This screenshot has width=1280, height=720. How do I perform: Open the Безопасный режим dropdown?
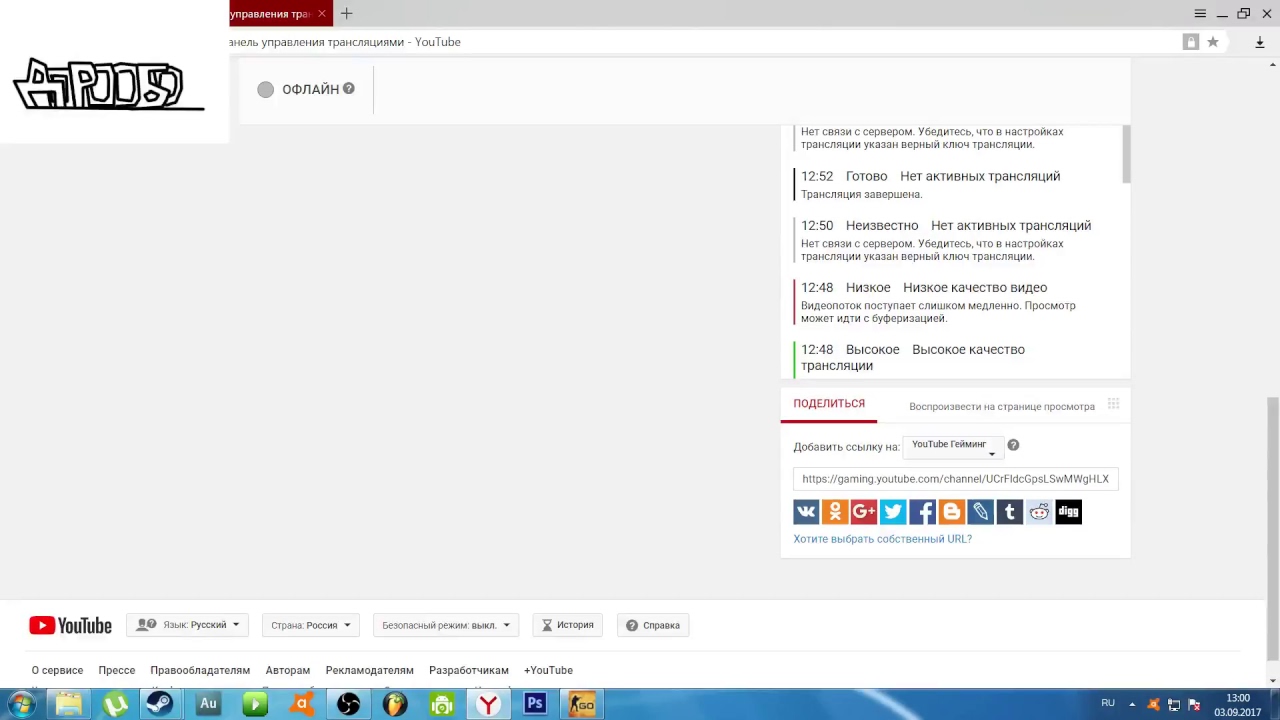(446, 625)
